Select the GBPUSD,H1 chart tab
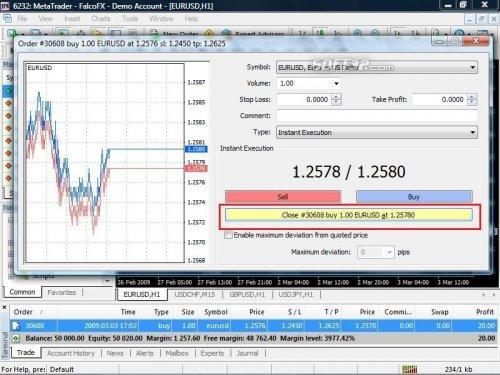The height and width of the screenshot is (375, 500). click(x=247, y=295)
